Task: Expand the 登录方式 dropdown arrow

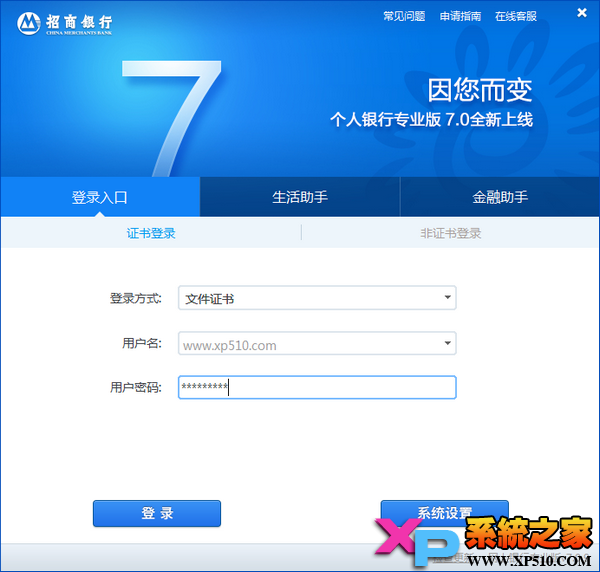Action: [447, 297]
